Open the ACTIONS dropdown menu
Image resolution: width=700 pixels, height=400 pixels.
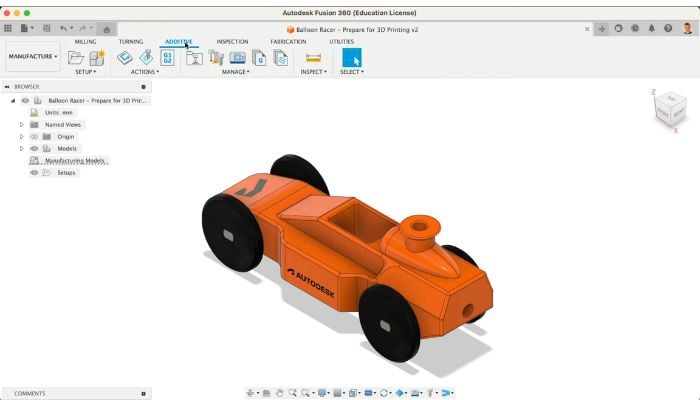click(x=145, y=72)
